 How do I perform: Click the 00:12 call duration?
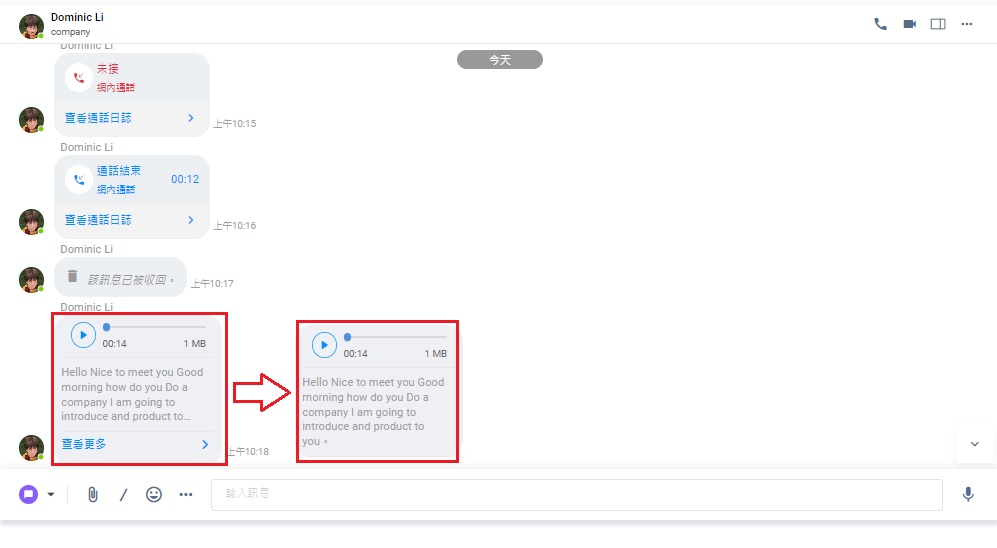click(x=185, y=179)
